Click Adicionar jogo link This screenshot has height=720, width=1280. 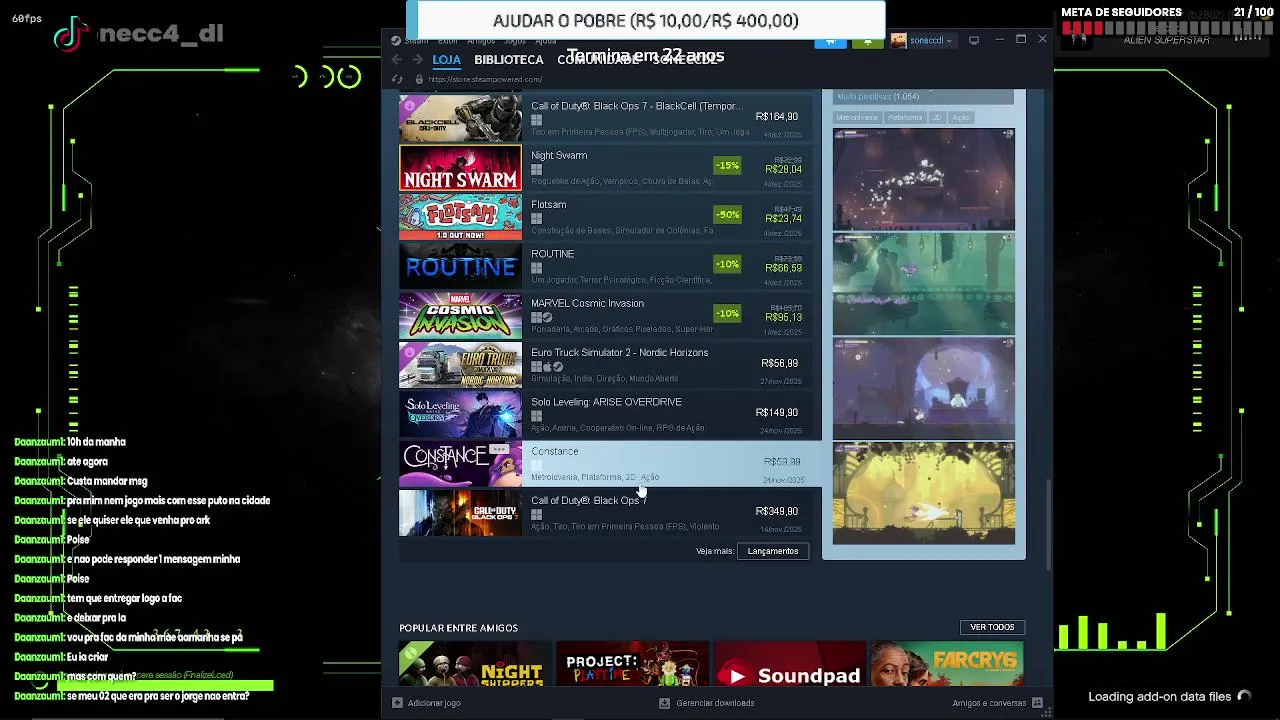[x=434, y=703]
